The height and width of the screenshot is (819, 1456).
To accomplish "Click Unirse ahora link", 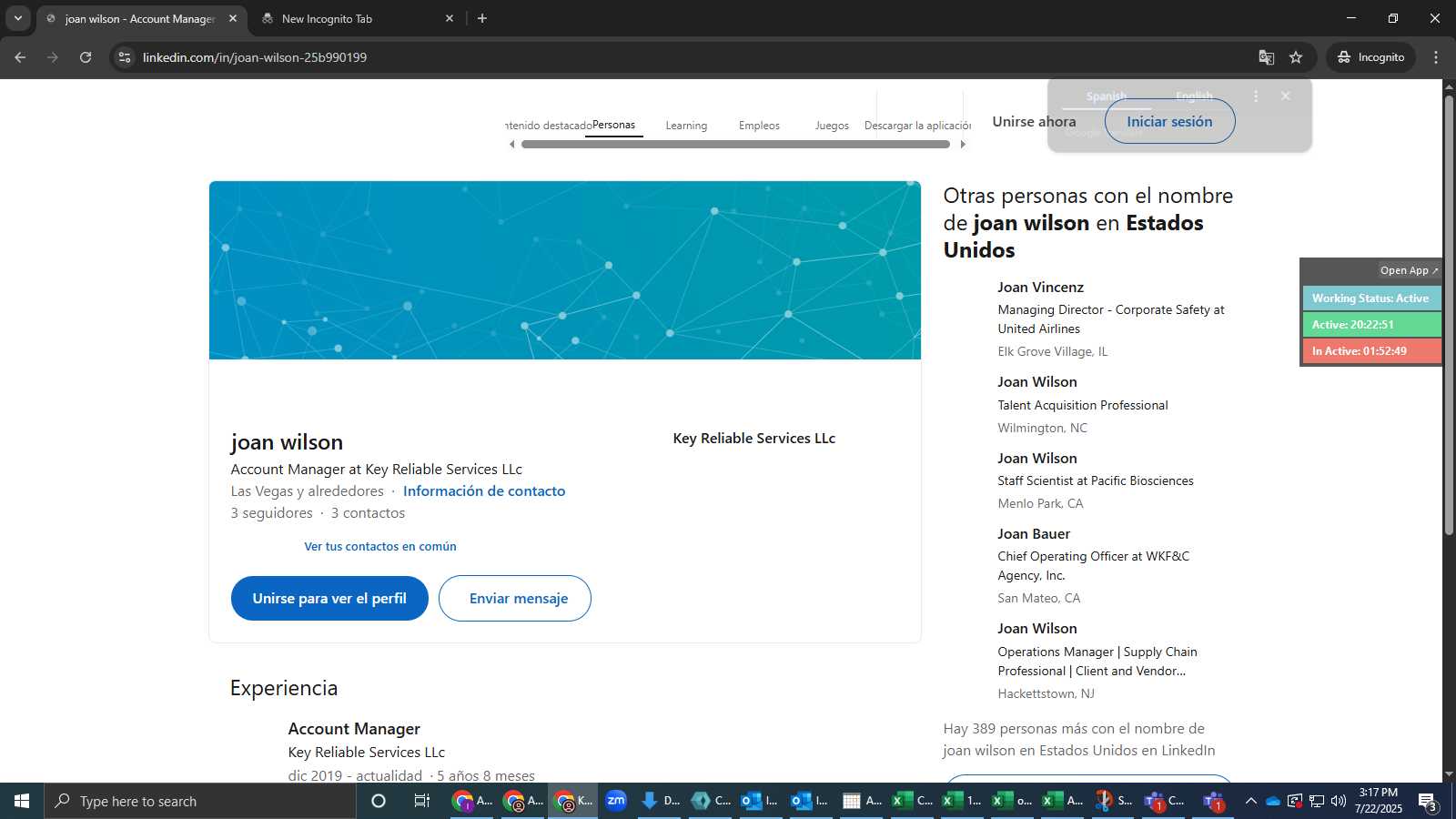I will click(1034, 121).
